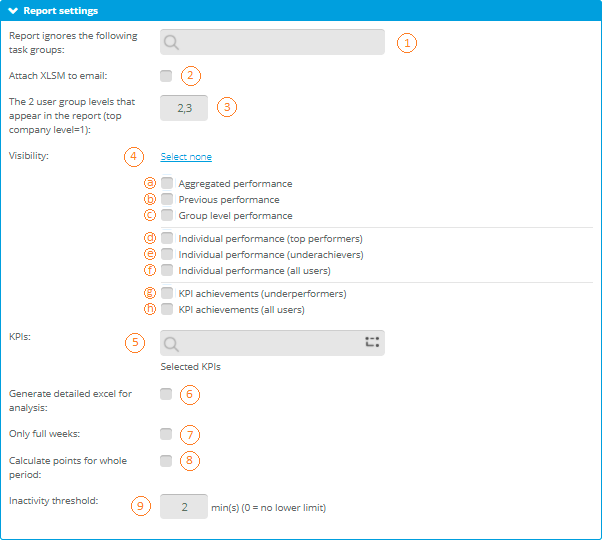Enable Group level performance checkbox
This screenshot has height=540, width=602.
pos(167,215)
